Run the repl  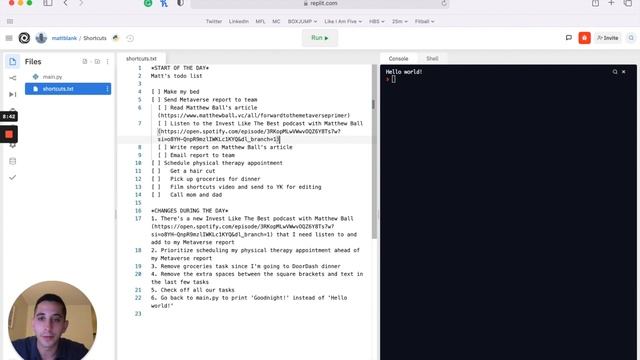pyautogui.click(x=320, y=38)
